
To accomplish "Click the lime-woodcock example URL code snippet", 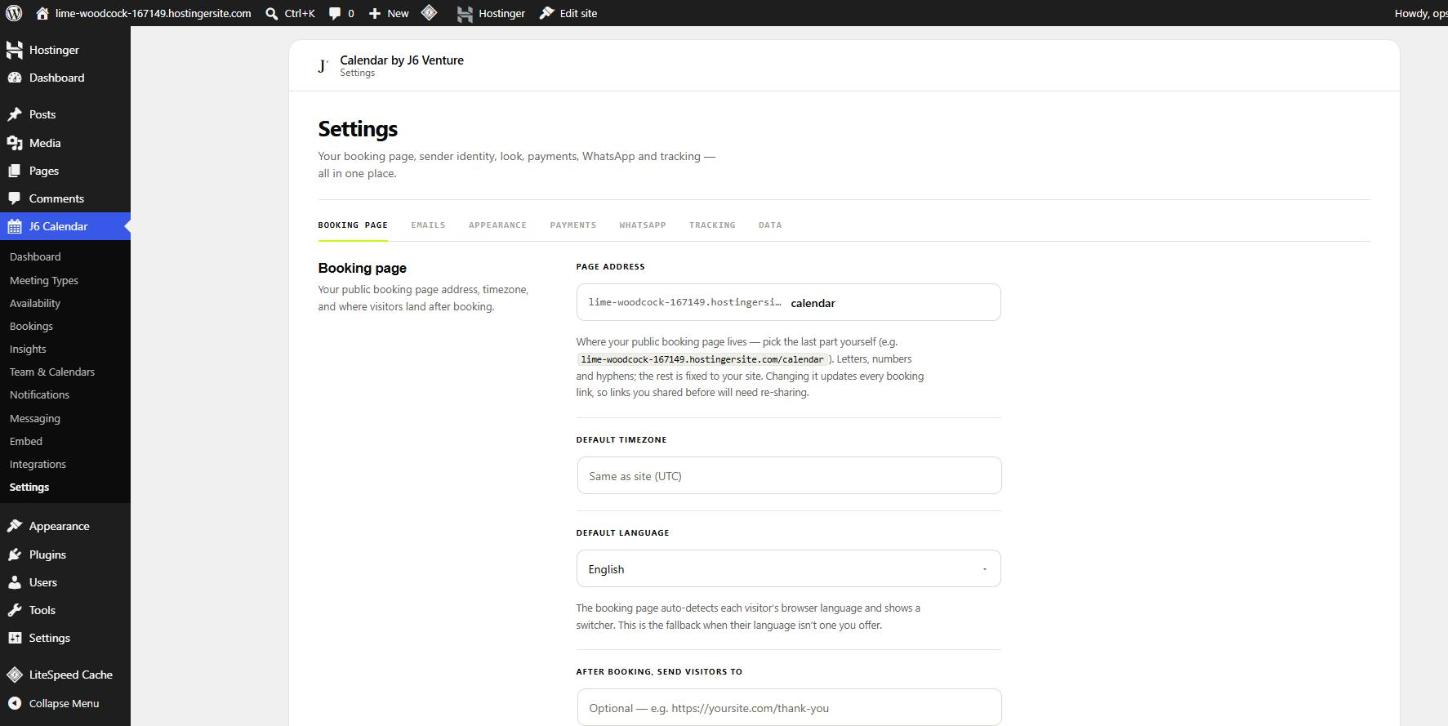I will 702,359.
